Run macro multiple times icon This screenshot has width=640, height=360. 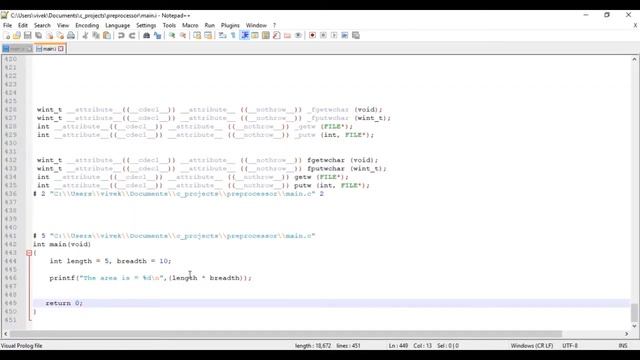pos(345,36)
